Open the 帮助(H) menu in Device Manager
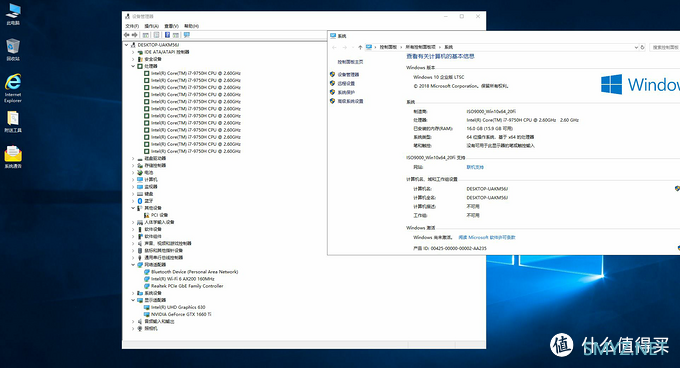Image resolution: width=680 pixels, height=368 pixels. tap(191, 26)
